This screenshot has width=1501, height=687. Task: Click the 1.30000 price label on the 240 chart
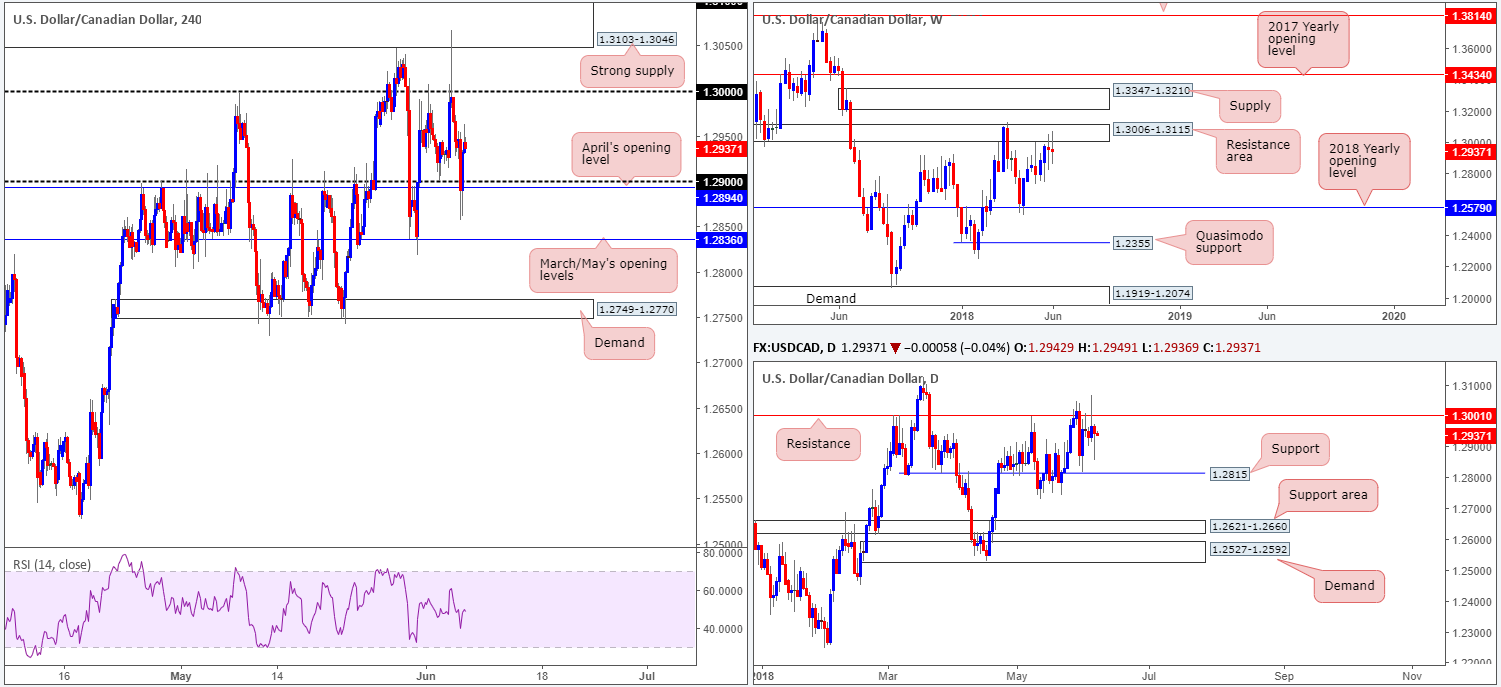click(720, 91)
